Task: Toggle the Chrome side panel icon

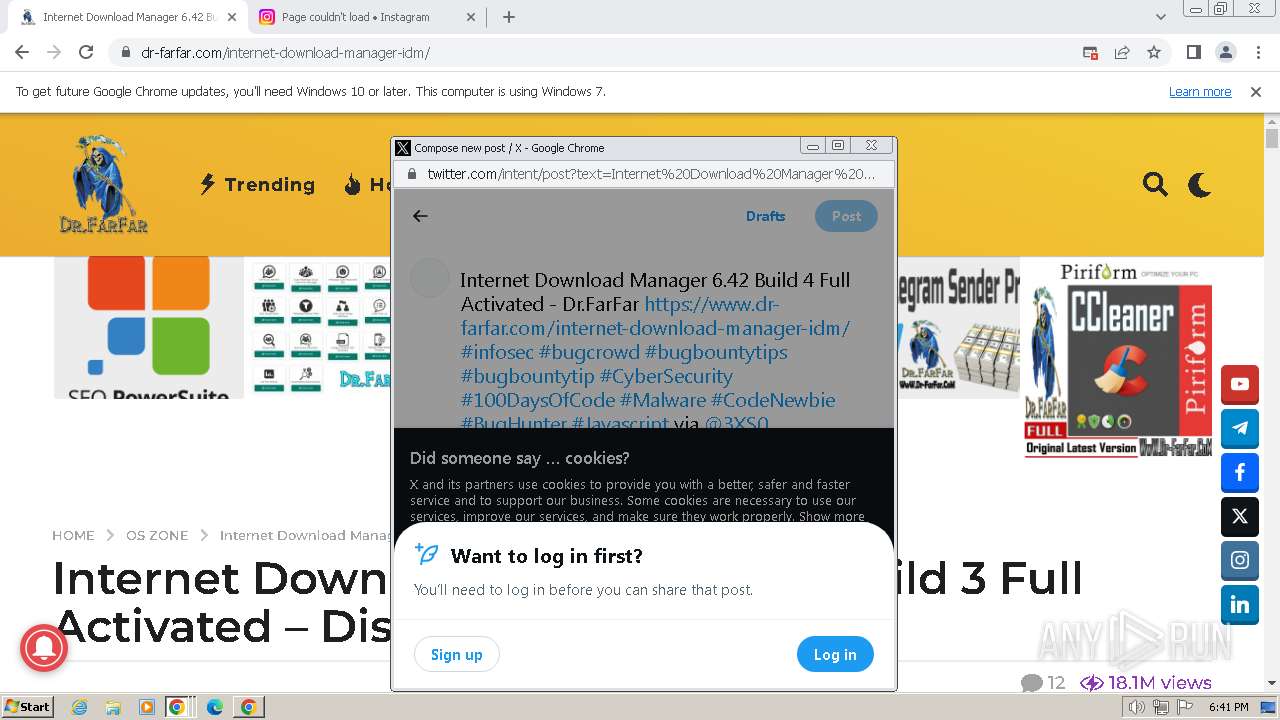Action: (1193, 52)
